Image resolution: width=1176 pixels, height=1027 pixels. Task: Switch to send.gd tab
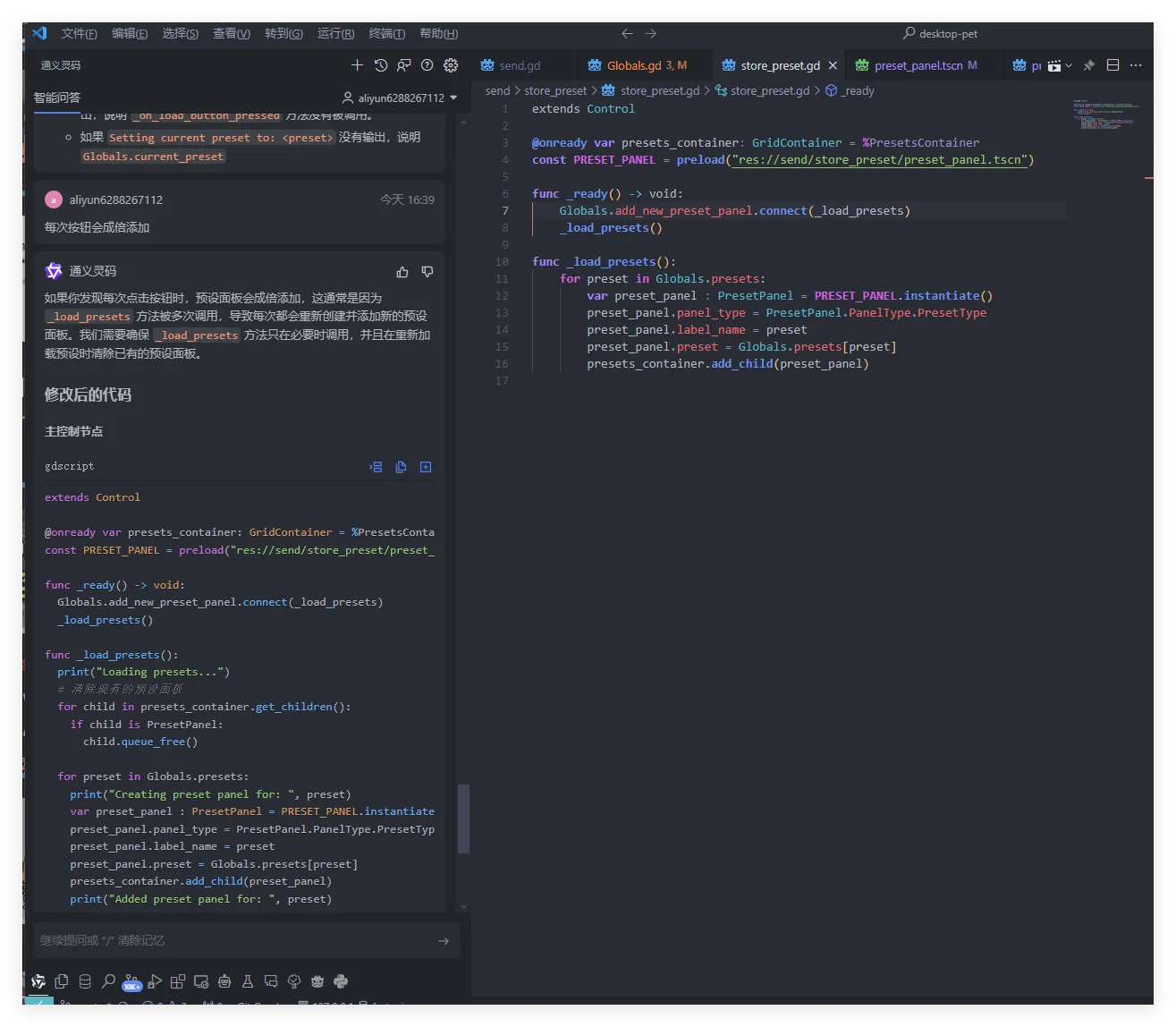[x=520, y=65]
